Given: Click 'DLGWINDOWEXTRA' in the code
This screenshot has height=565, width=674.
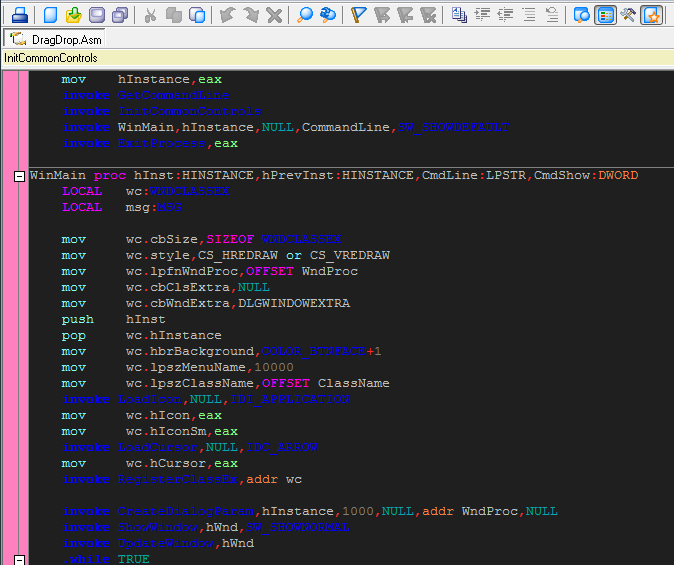Looking at the screenshot, I should pos(294,304).
